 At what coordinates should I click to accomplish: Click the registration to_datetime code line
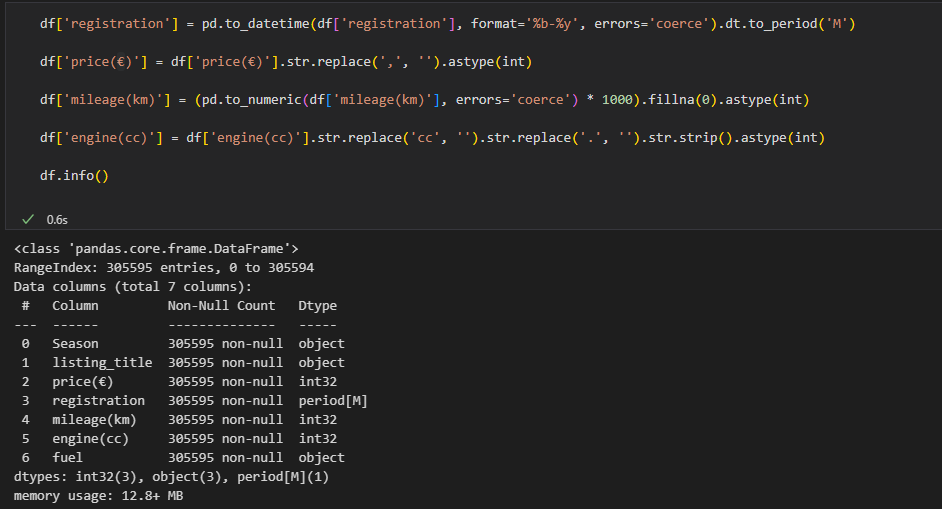[448, 23]
